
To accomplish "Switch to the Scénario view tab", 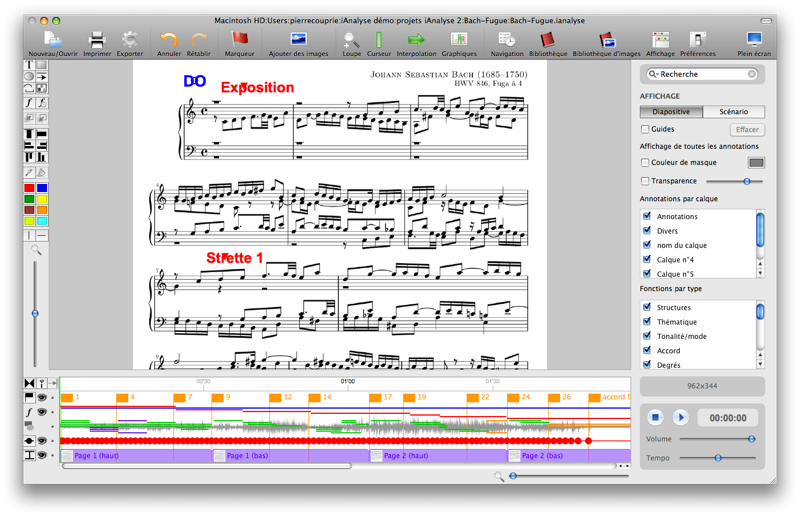I will coord(734,112).
